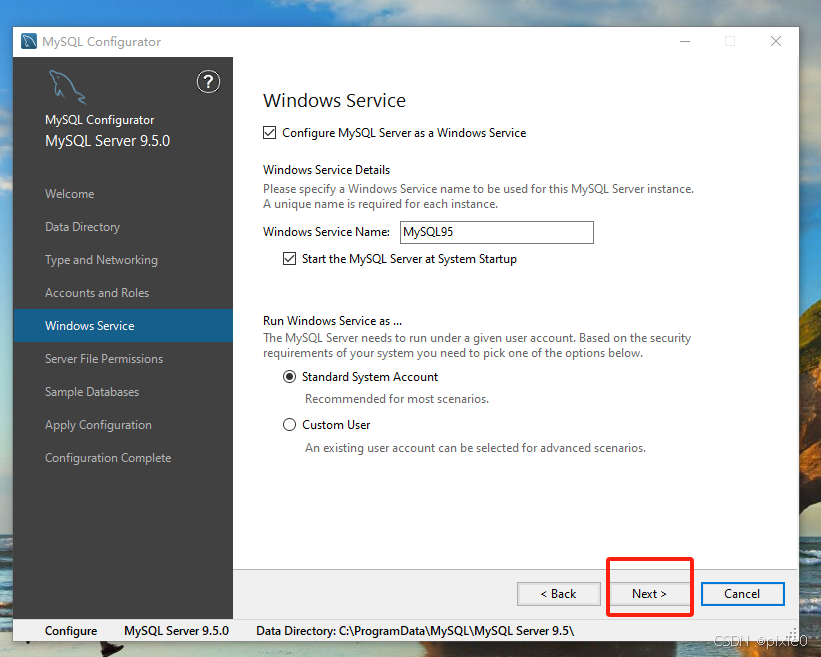Image resolution: width=821 pixels, height=657 pixels.
Task: Click Recommended for most scenarios text
Action: pyautogui.click(x=397, y=399)
